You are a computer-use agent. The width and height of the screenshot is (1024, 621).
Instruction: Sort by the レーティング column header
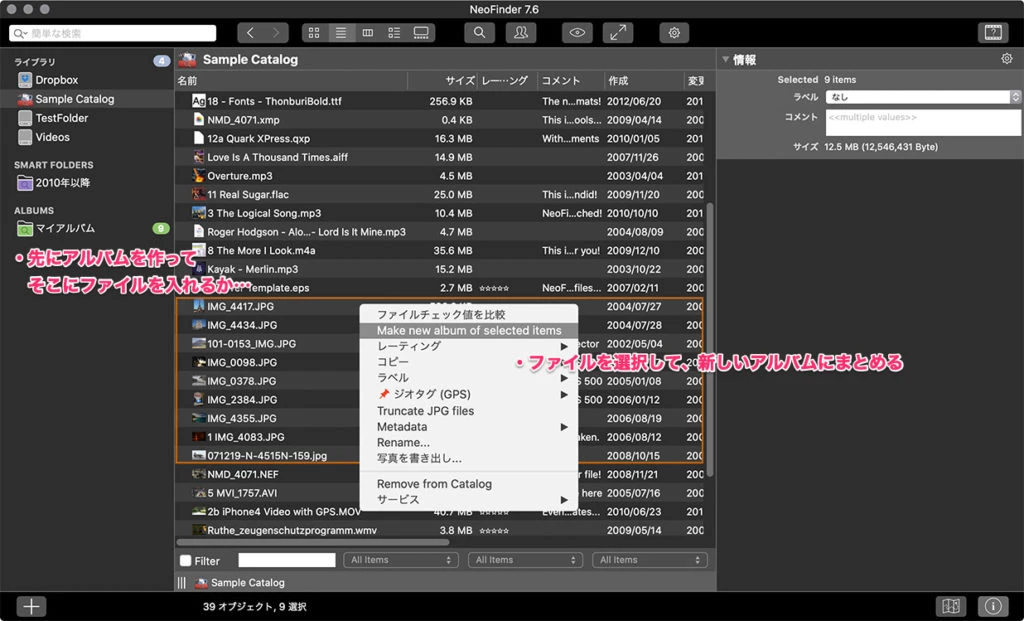(507, 81)
